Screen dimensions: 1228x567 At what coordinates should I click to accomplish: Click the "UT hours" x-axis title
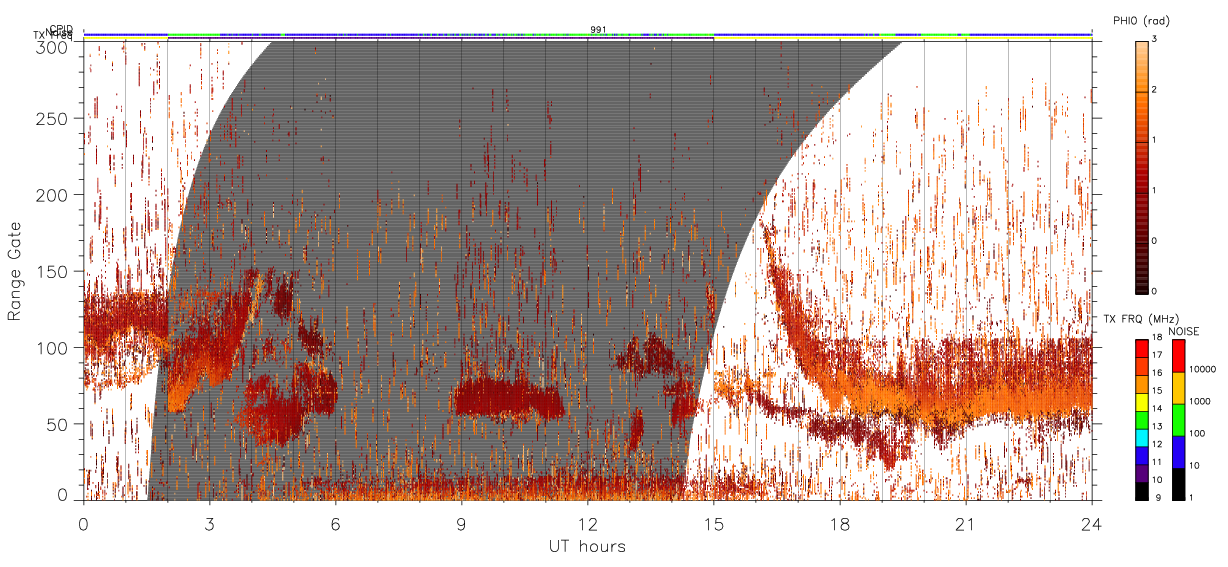pos(587,546)
